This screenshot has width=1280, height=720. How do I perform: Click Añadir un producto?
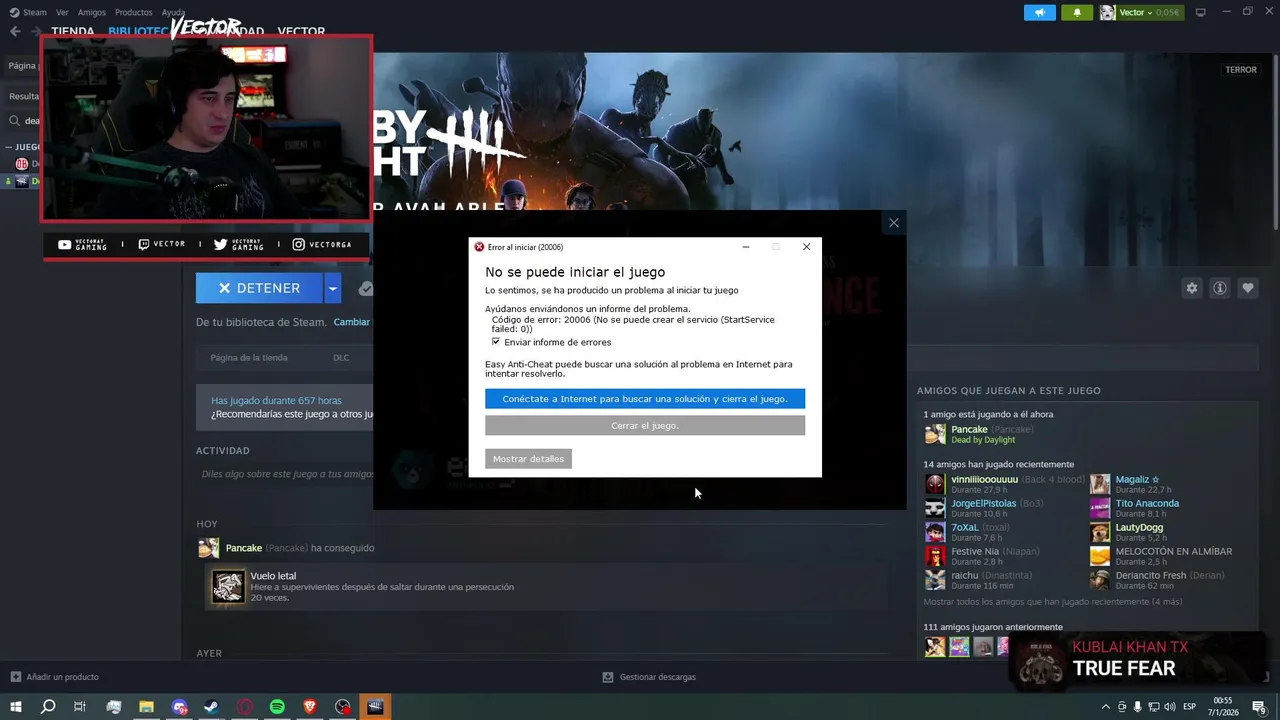point(54,677)
